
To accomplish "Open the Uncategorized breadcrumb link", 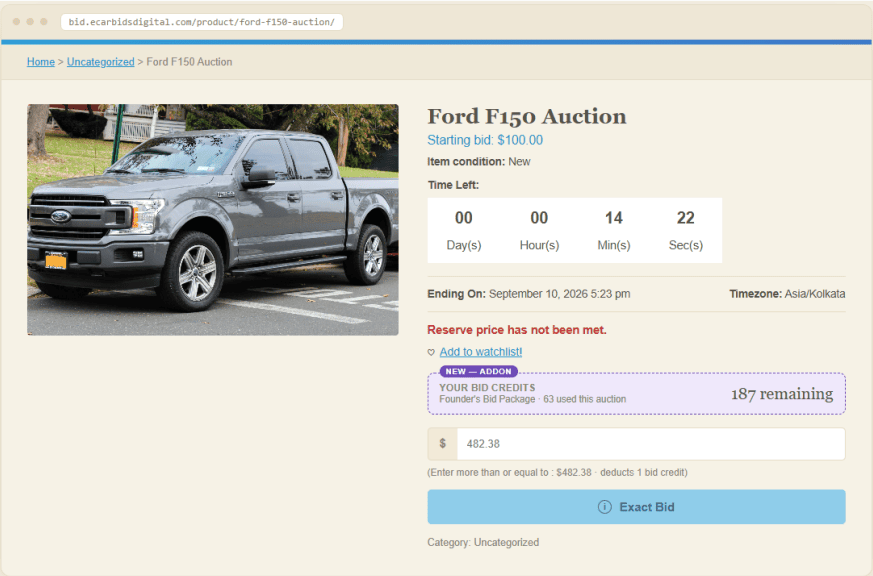I will tap(101, 62).
